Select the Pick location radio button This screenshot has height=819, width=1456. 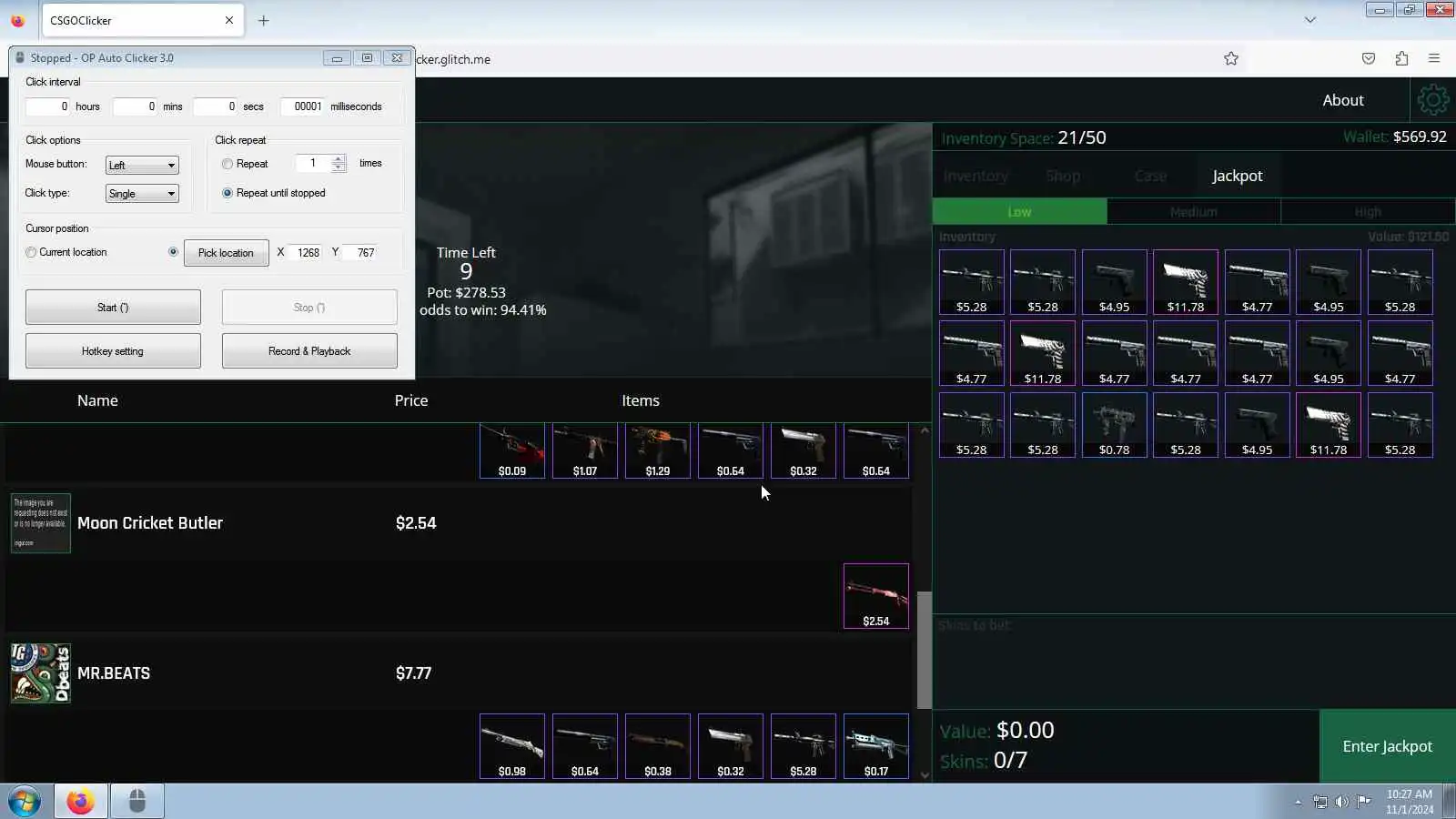coord(173,252)
